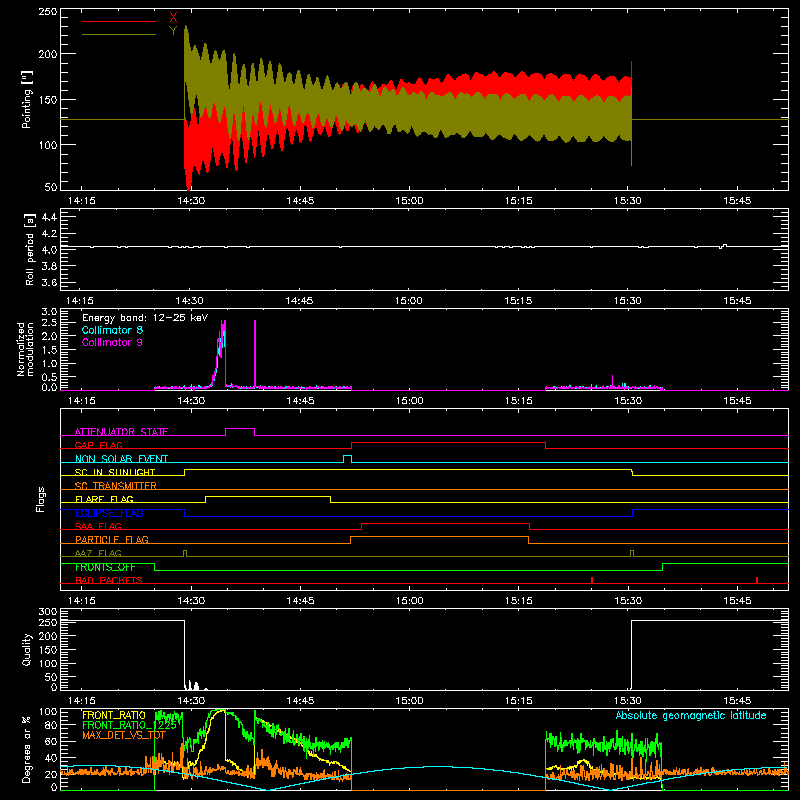This screenshot has height=800, width=800.
Task: Click the last BAD_PACKETS red tick
Action: 757,580
